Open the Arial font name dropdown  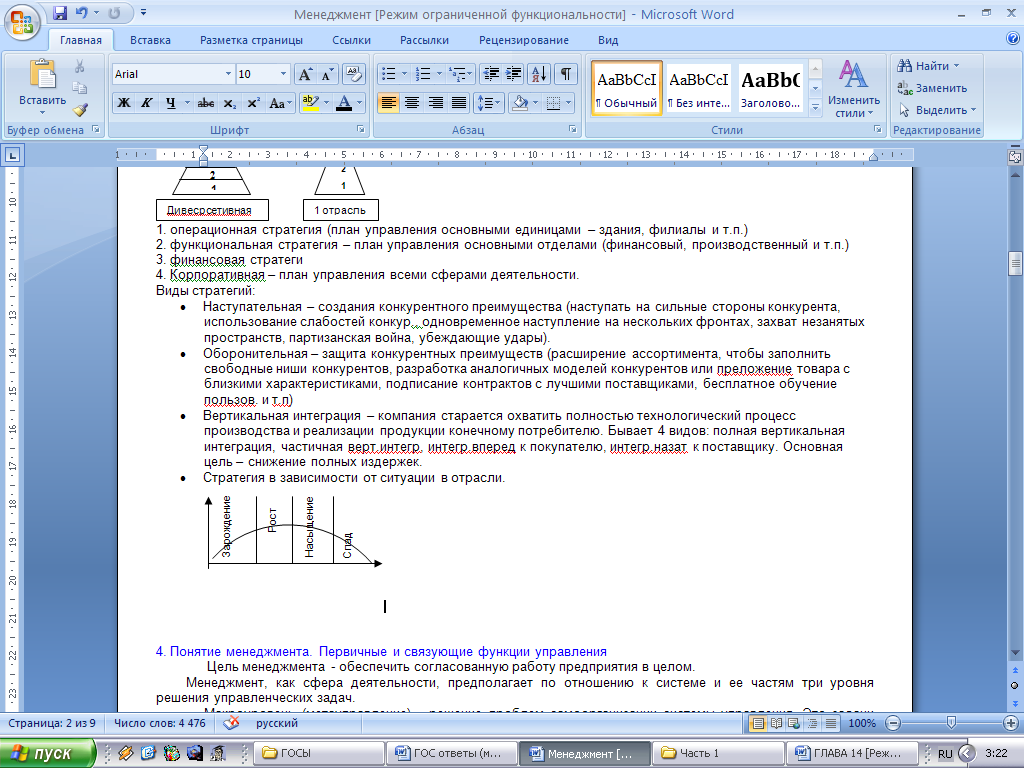coord(229,74)
